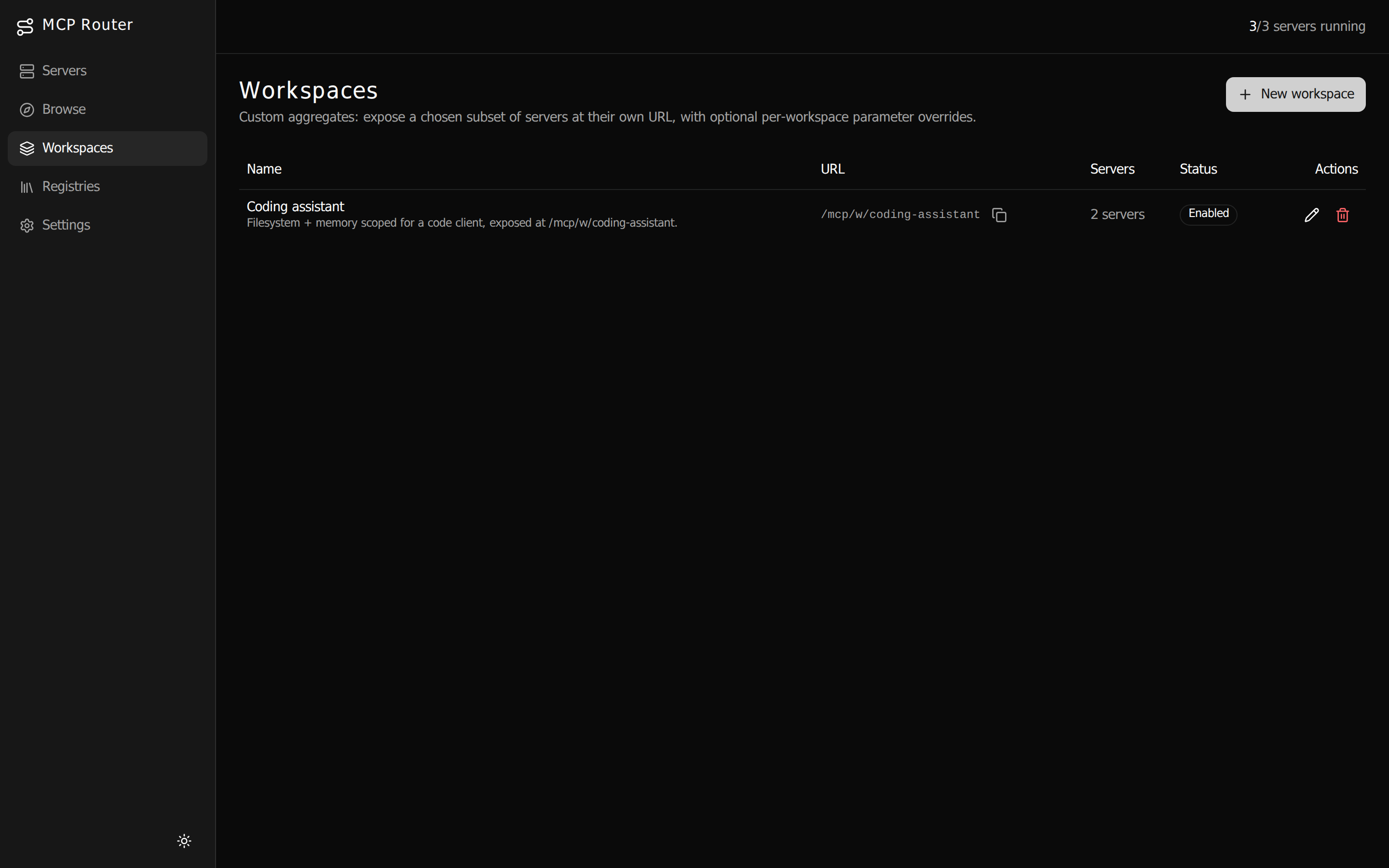The width and height of the screenshot is (1389, 868).
Task: Edit the Coding assistant workspace
Action: coord(1311,215)
